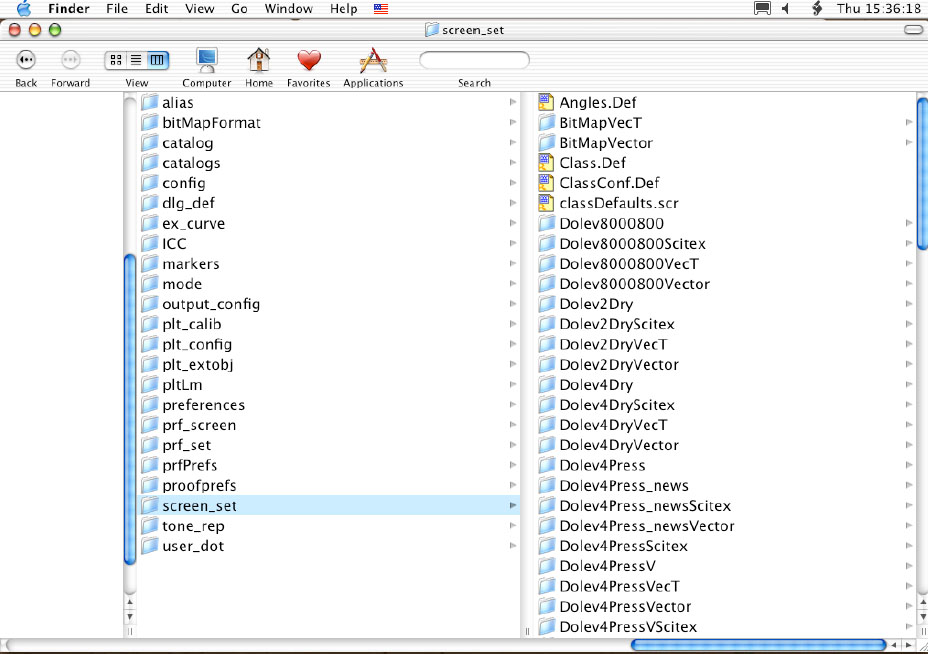Viewport: 928px width, 654px height.
Task: Select the user_dot folder icon
Action: click(x=150, y=546)
